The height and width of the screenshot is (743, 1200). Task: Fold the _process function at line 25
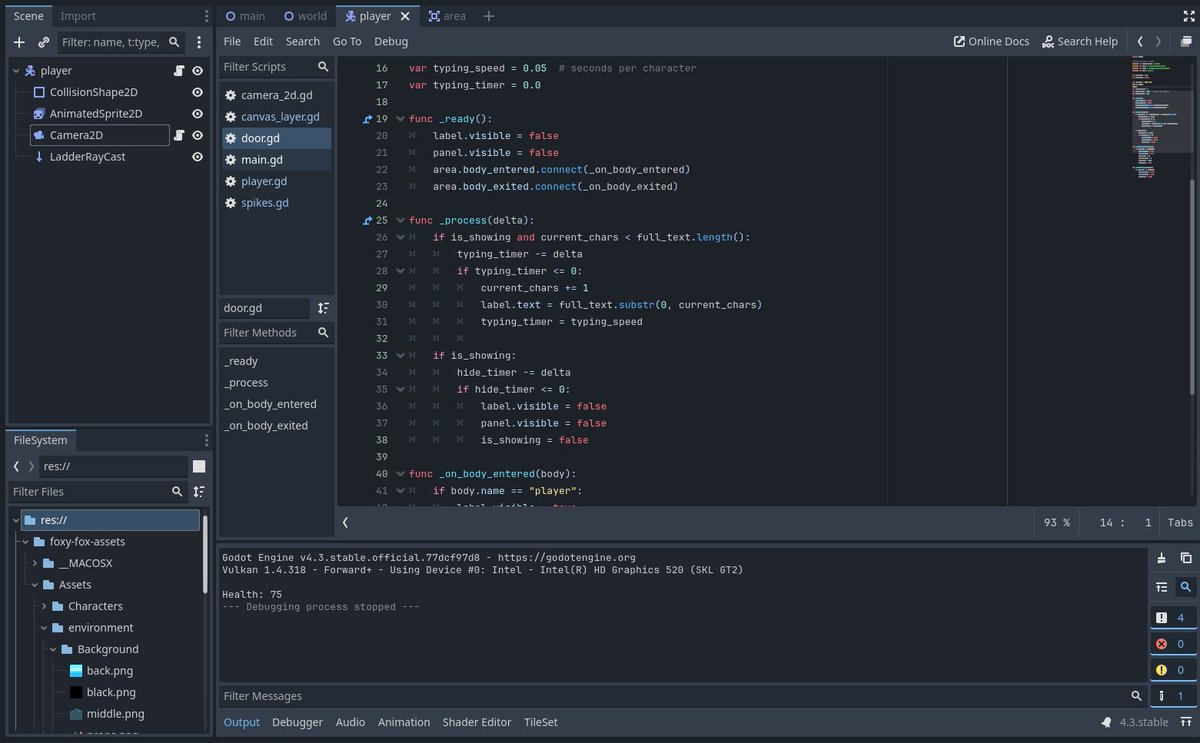[400, 220]
